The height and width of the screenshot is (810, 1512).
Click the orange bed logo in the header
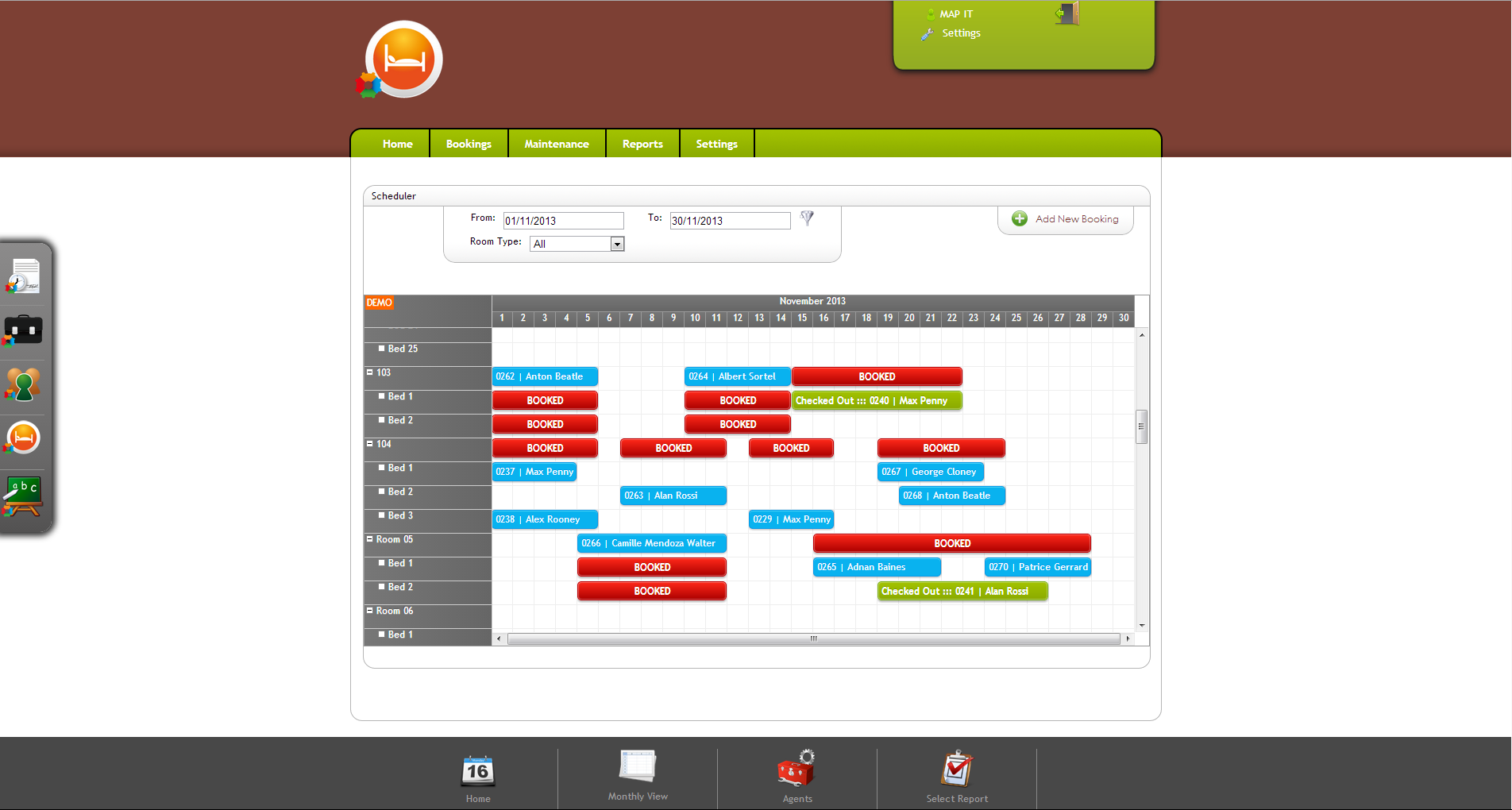click(403, 60)
